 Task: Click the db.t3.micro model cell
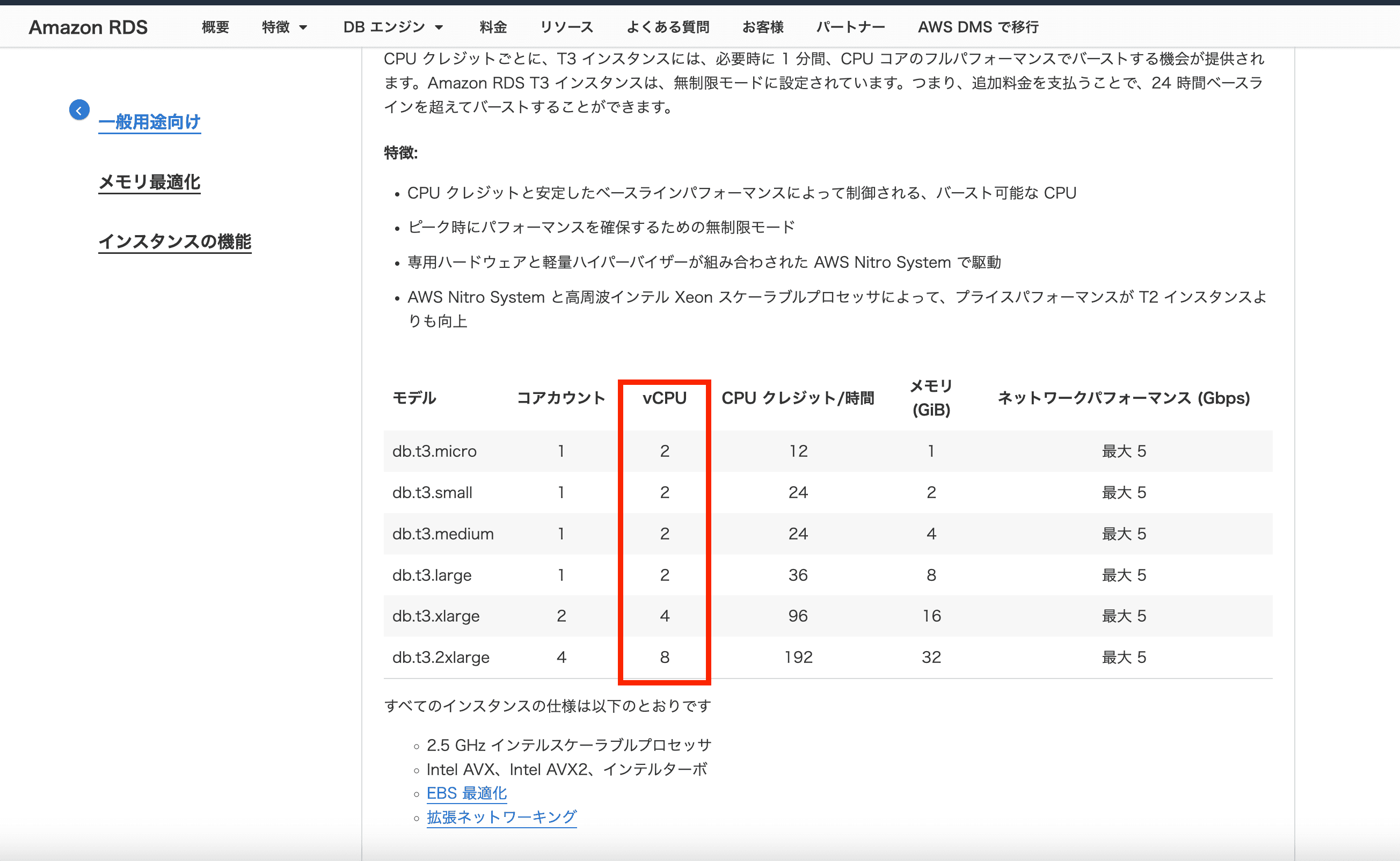(434, 451)
